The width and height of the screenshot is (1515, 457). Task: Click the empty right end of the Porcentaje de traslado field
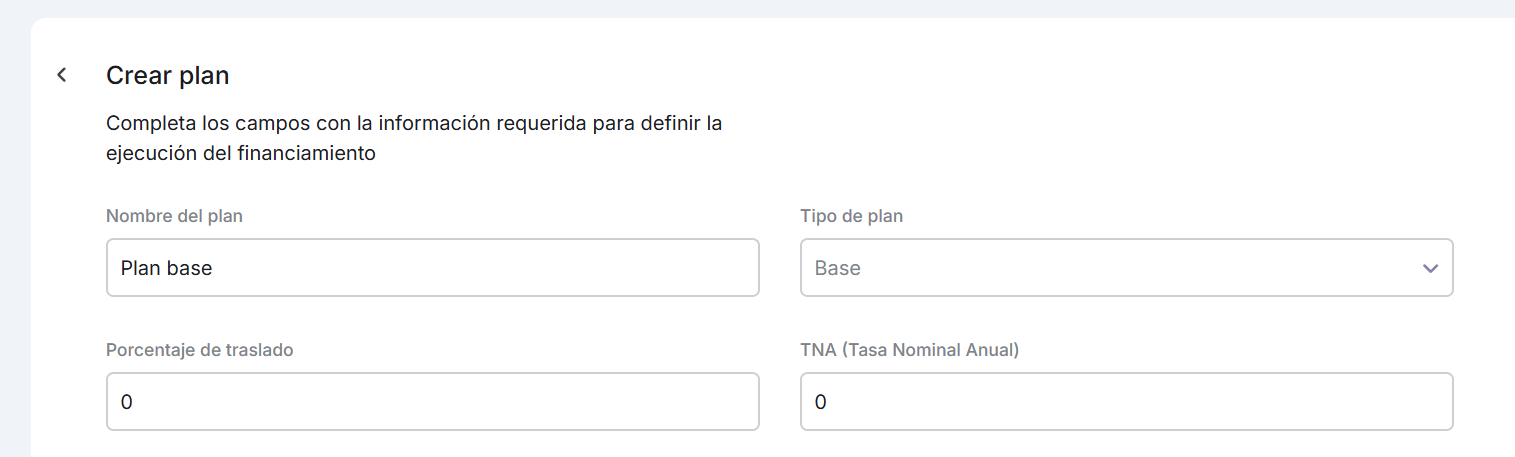pos(700,402)
